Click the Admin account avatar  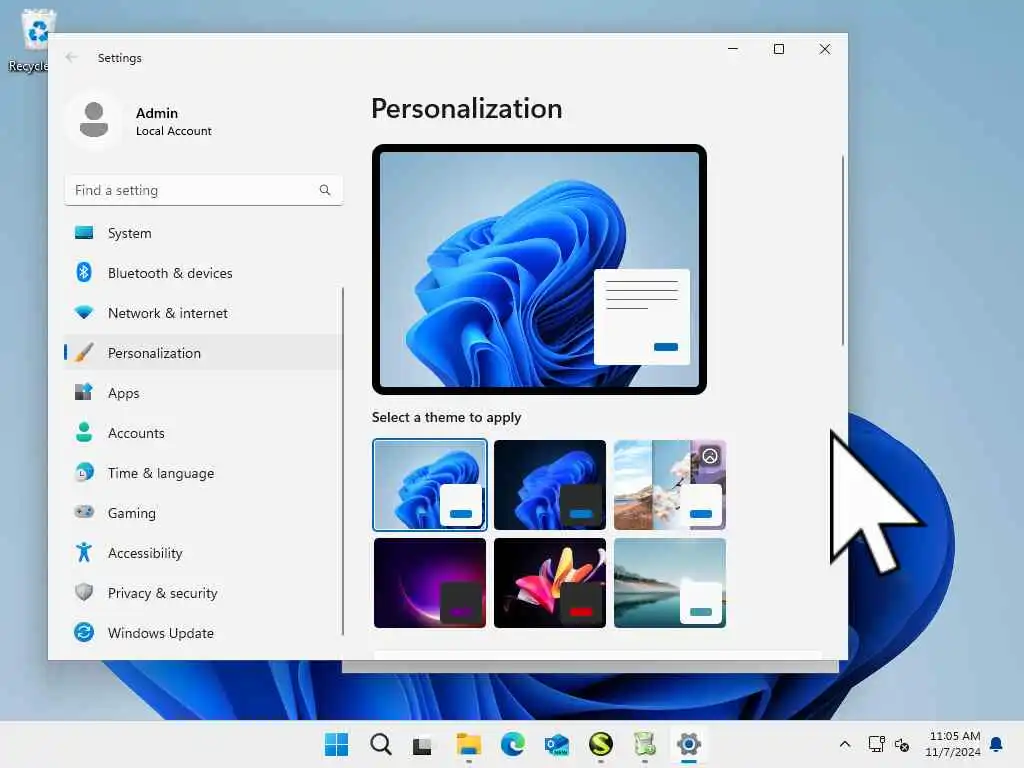click(x=94, y=120)
